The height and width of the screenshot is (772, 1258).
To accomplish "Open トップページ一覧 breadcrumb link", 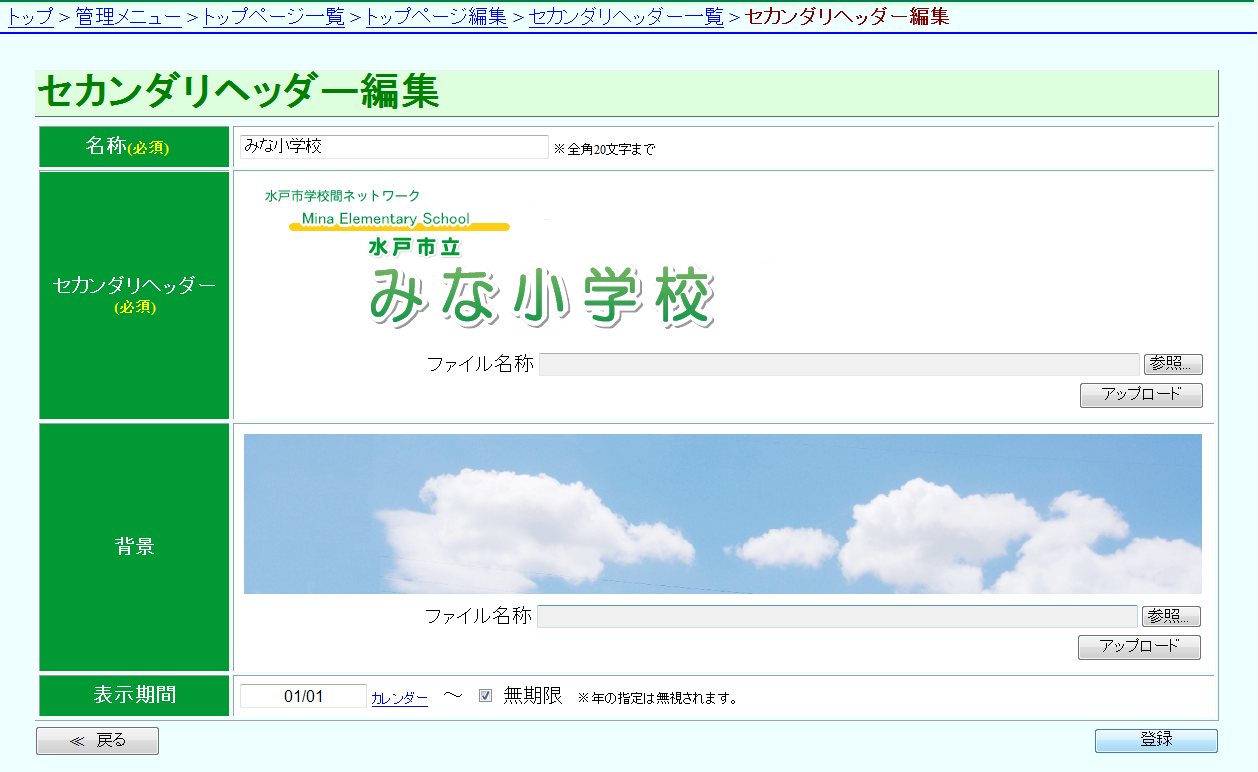I will click(273, 16).
